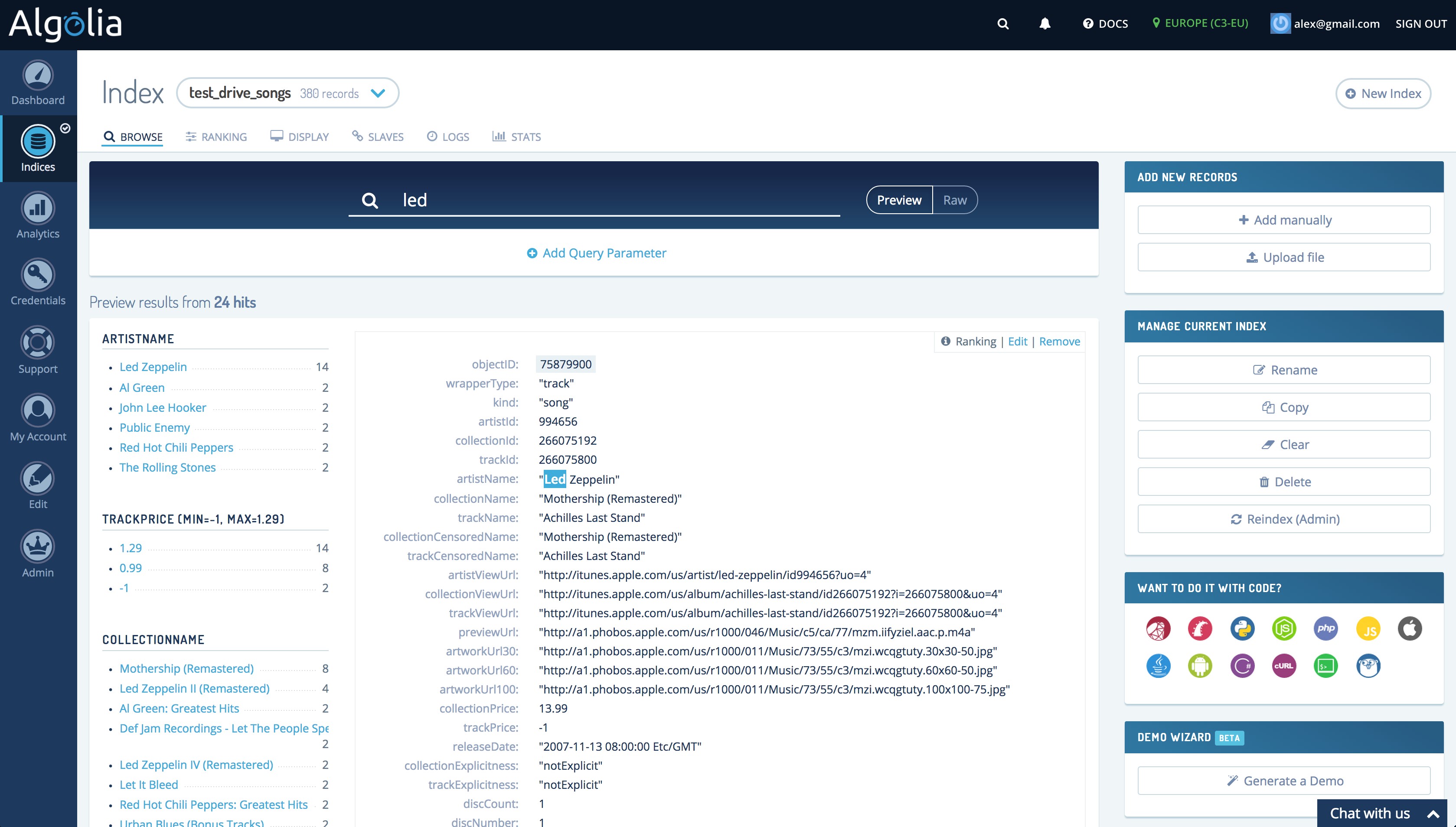This screenshot has height=827, width=1456.
Task: Open the yellow JavaScript code icon
Action: coord(1368,629)
